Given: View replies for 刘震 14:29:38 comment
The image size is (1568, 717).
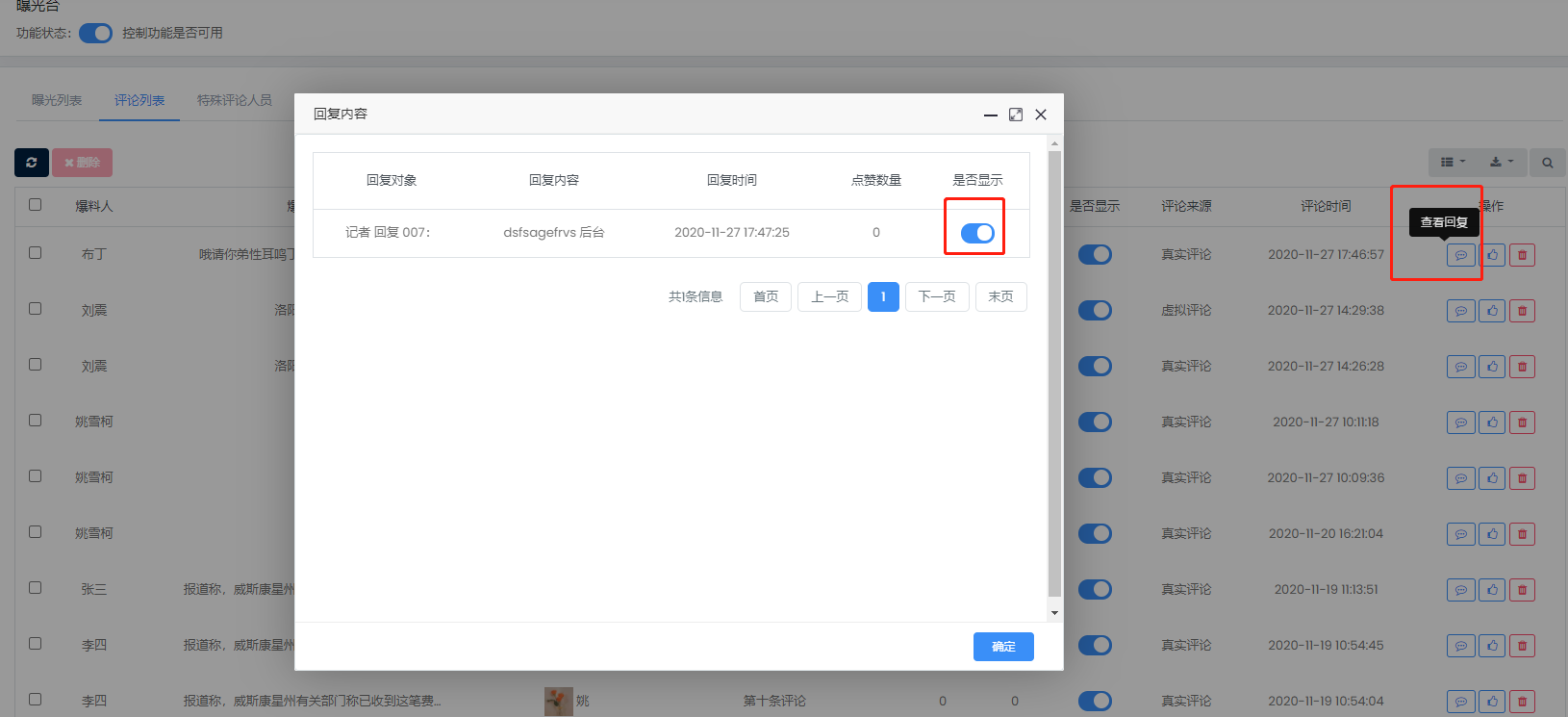Looking at the screenshot, I should click(x=1460, y=311).
